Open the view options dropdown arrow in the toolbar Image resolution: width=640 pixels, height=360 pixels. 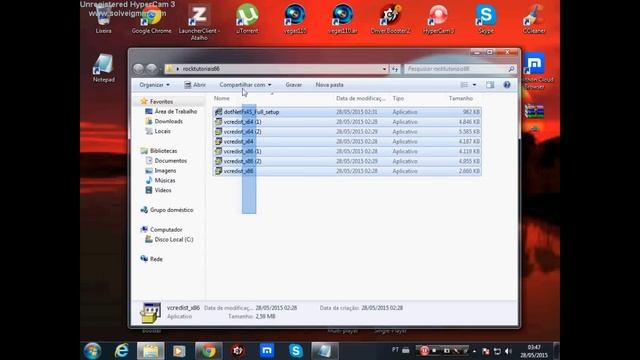tap(474, 85)
